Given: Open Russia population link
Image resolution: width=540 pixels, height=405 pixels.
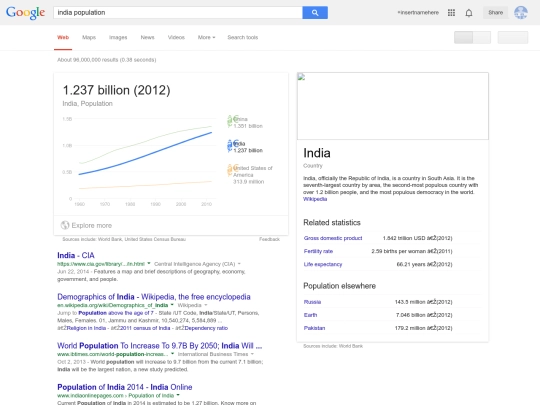Looking at the screenshot, I should pyautogui.click(x=312, y=302).
